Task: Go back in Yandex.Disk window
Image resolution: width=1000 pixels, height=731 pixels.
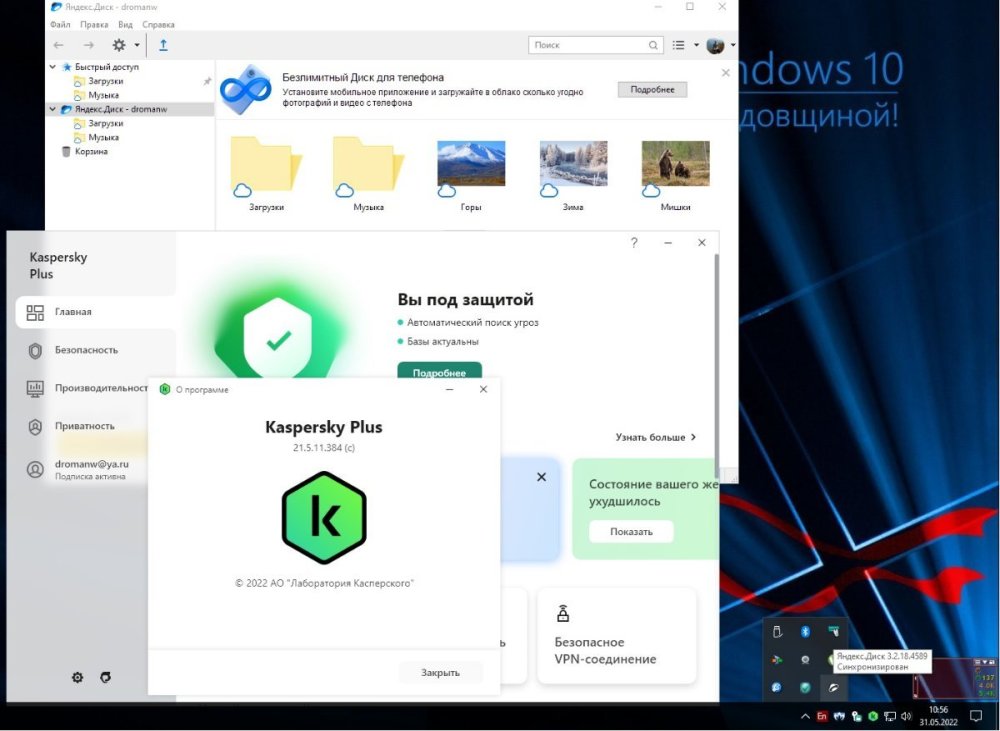Action: coord(59,45)
